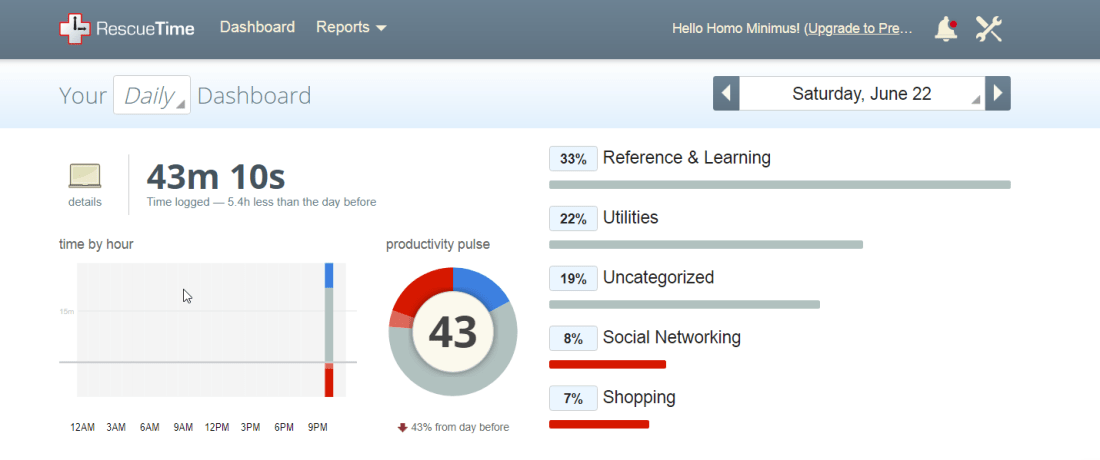This screenshot has width=1100, height=460.
Task: Click the Upgrade to Premium link
Action: point(859,29)
